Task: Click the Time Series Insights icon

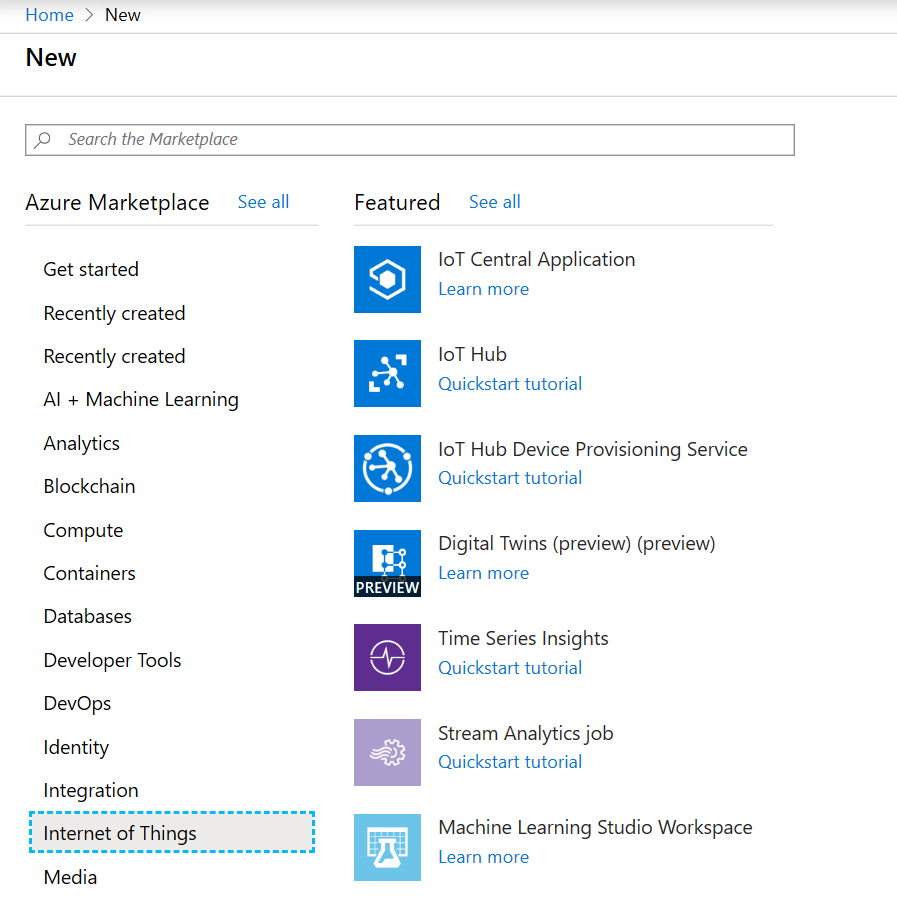Action: coord(387,657)
